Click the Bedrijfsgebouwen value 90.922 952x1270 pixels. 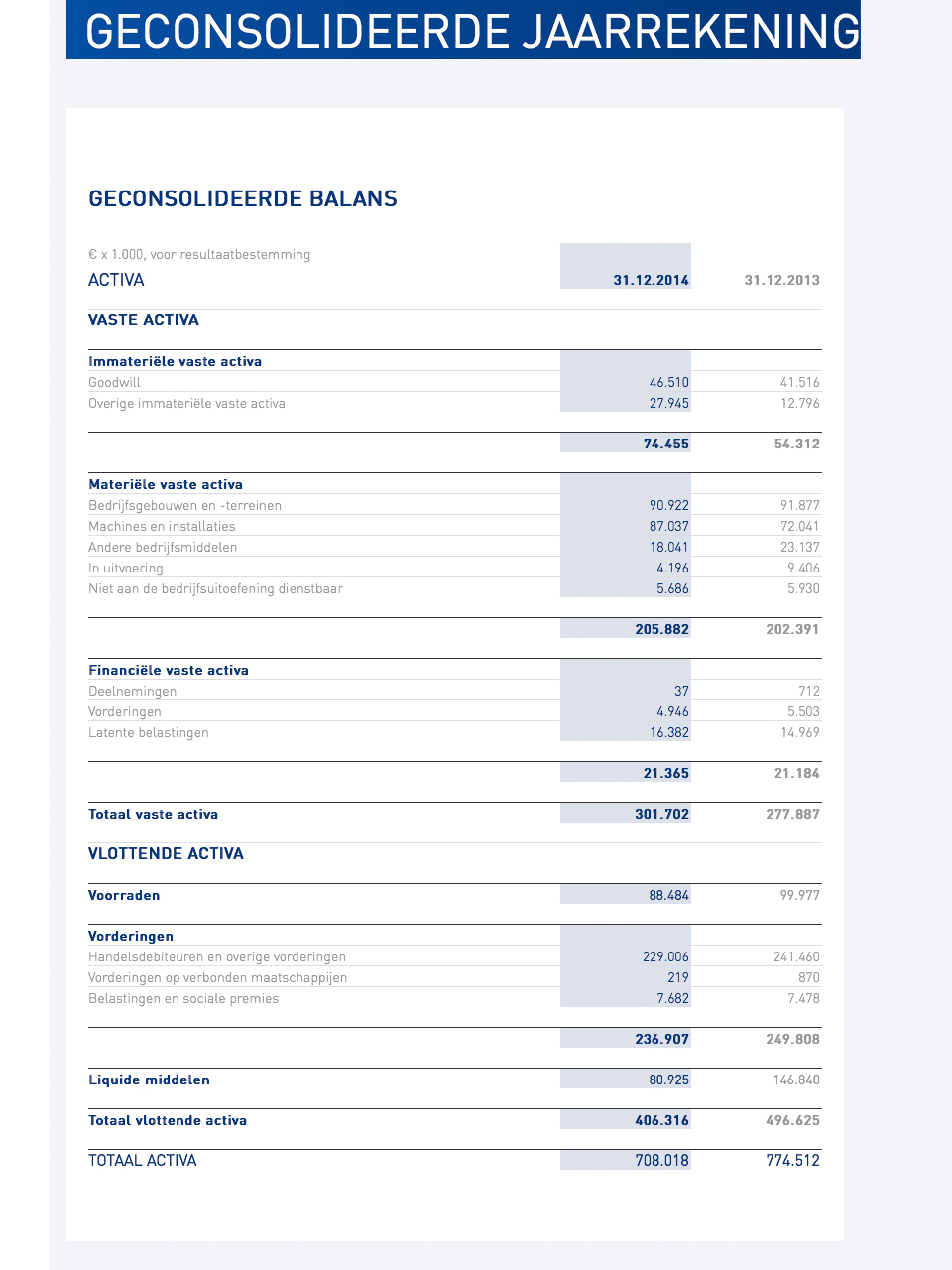click(x=668, y=505)
